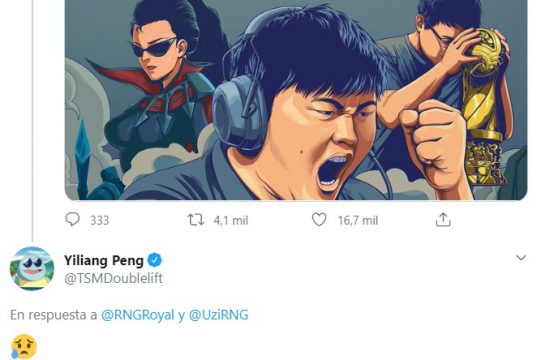Viewport: 537px width, 360px height.
Task: View the 4,1 mil retweets count
Action: click(x=231, y=220)
